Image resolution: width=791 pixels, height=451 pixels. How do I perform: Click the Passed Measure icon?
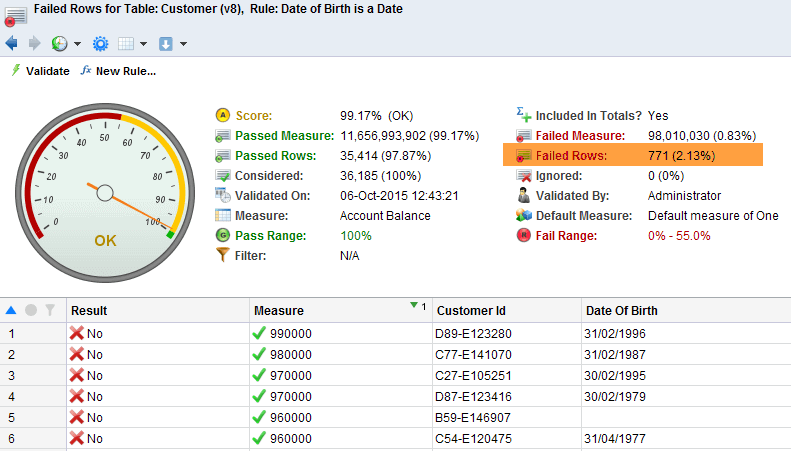(x=222, y=136)
